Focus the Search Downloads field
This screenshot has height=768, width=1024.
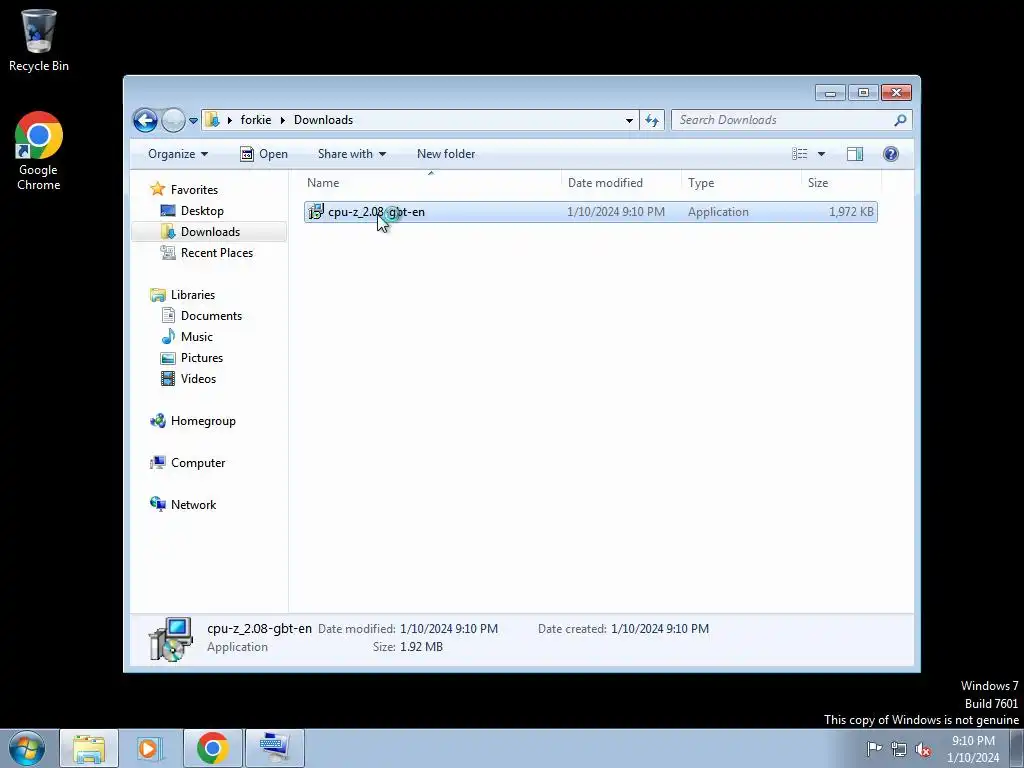784,120
